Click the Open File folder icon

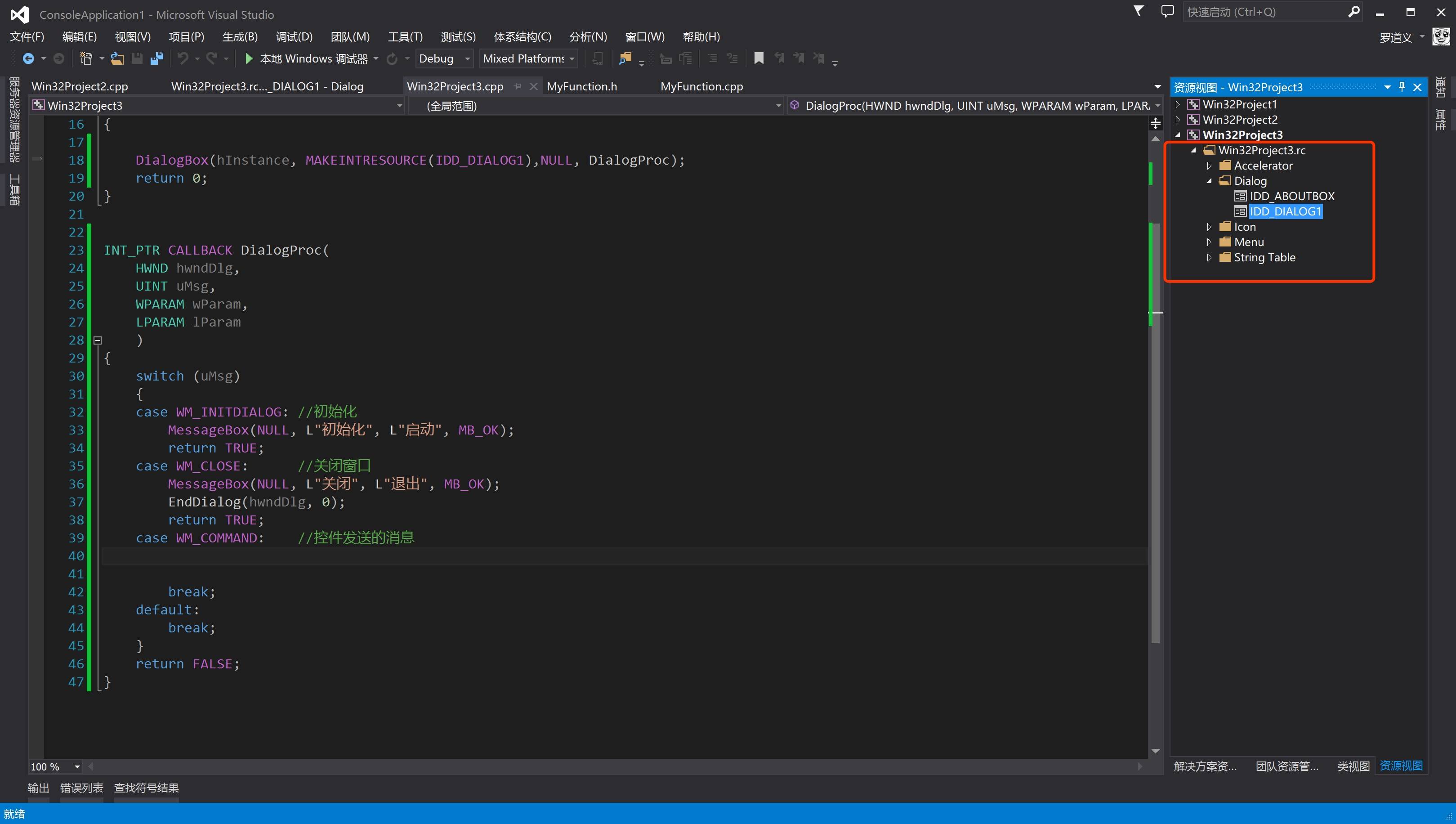point(117,58)
